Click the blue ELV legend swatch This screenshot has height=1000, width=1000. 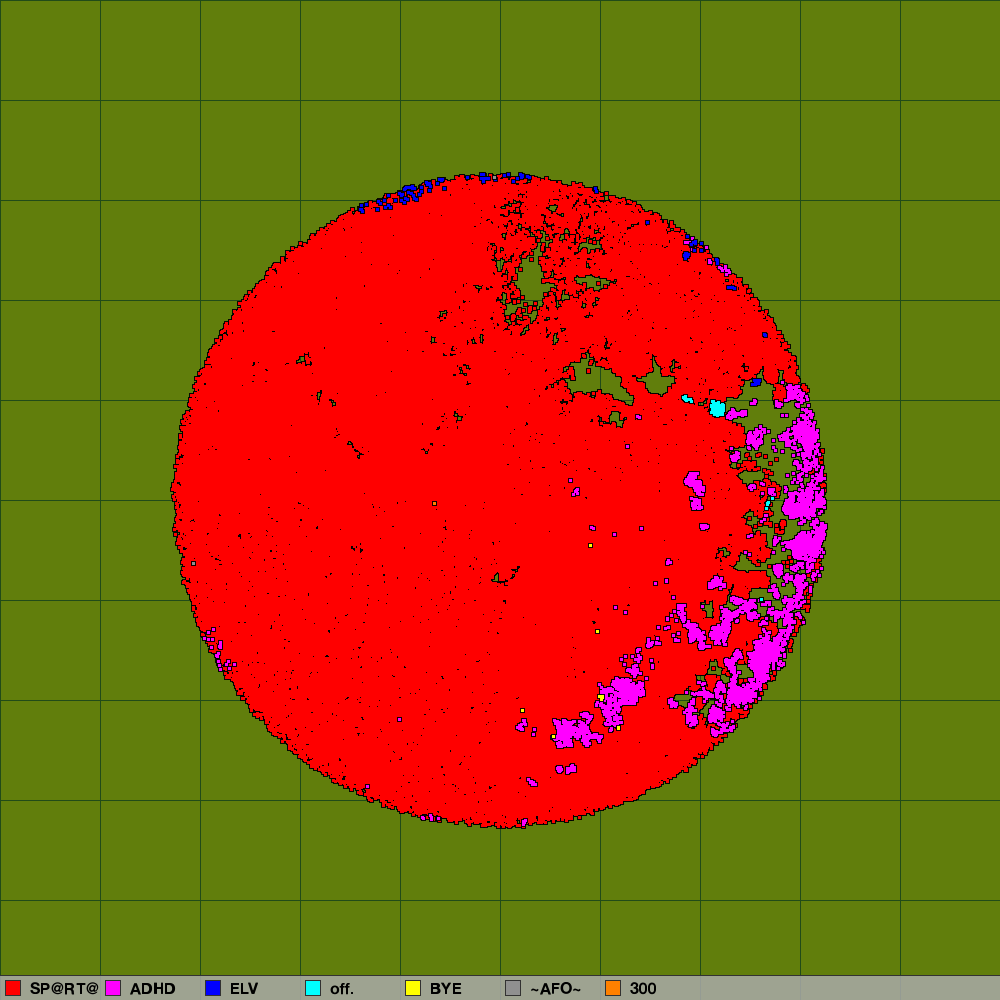(213, 988)
